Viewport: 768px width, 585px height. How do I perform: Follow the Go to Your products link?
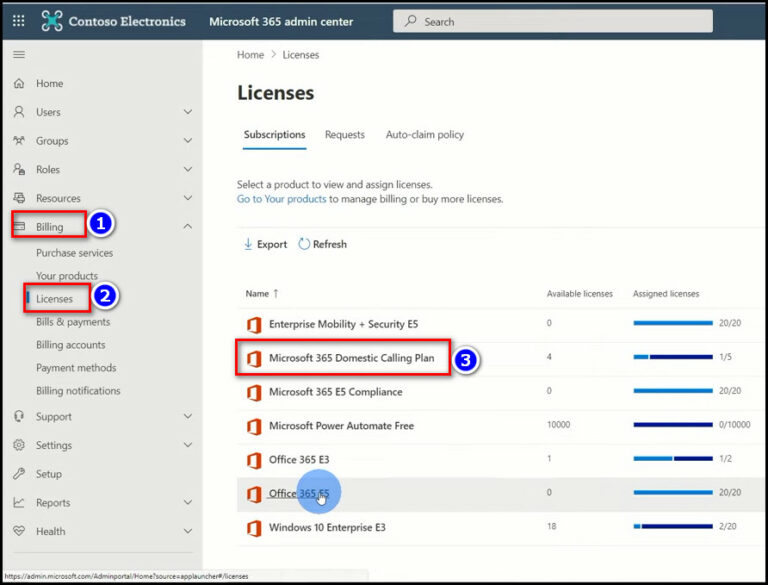[281, 199]
